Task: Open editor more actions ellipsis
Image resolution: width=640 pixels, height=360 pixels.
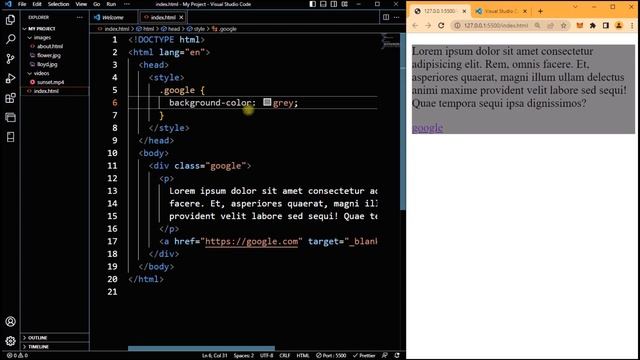Action: pyautogui.click(x=396, y=17)
